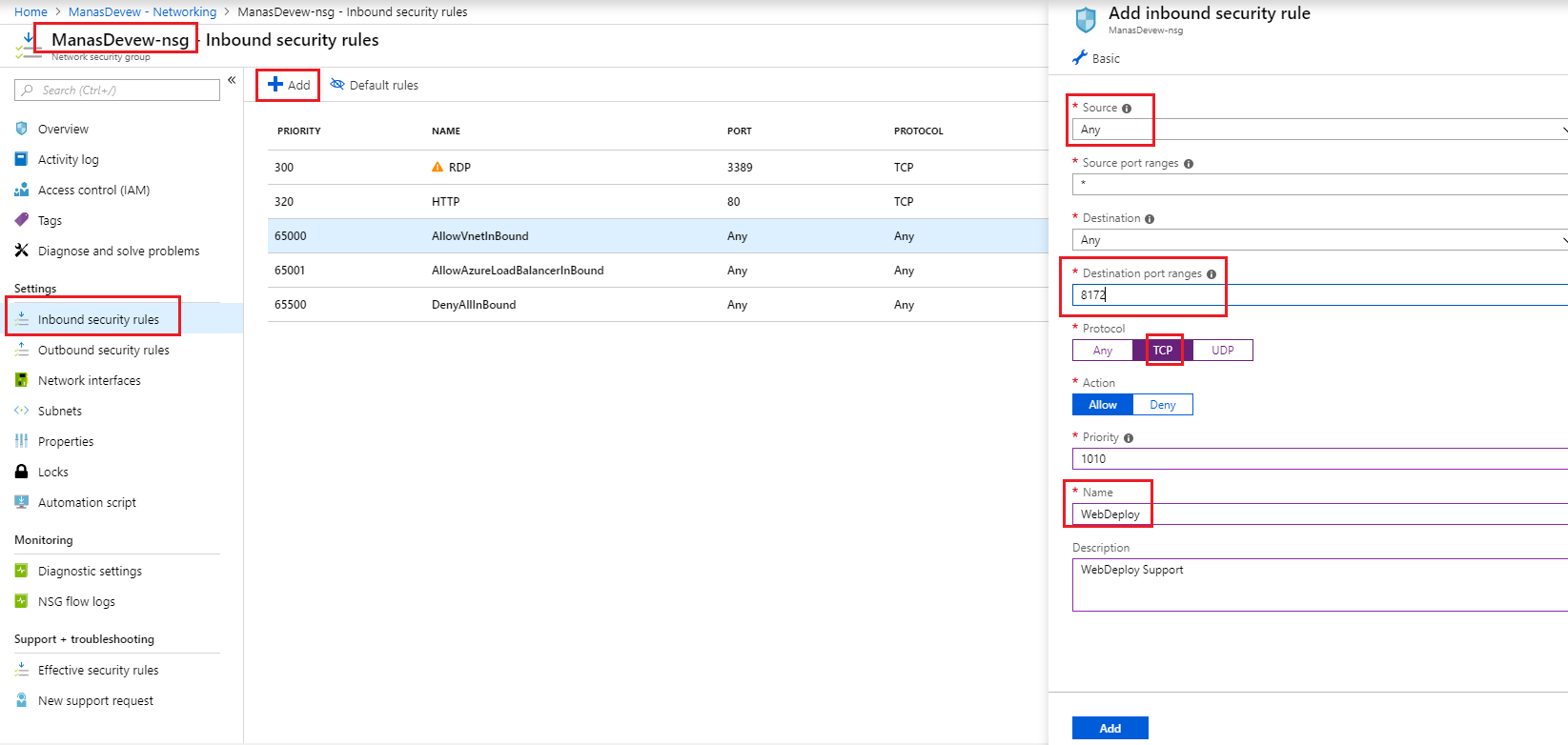Open NSG flow logs menu item

tap(76, 601)
